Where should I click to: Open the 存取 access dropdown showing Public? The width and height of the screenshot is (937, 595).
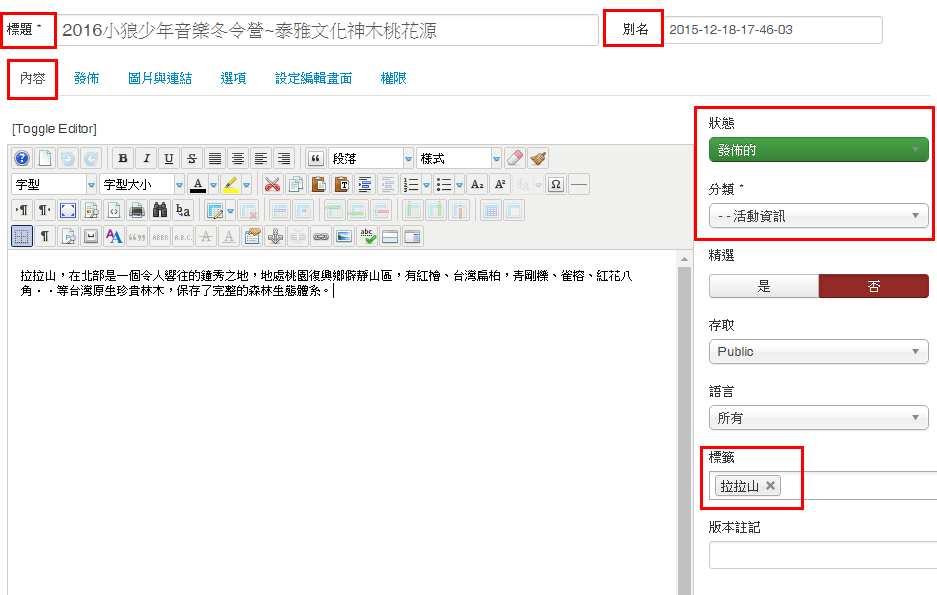[x=818, y=352]
